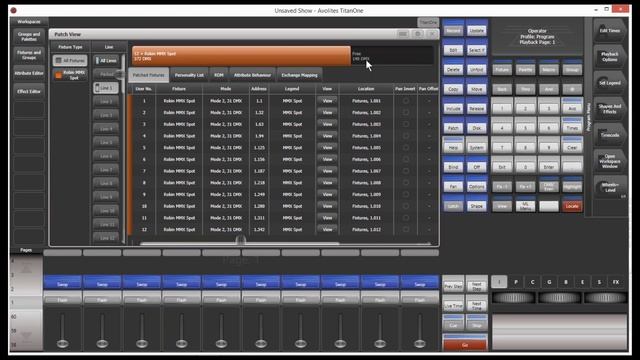
Task: Click View for fixture user number 12
Action: pyautogui.click(x=327, y=229)
